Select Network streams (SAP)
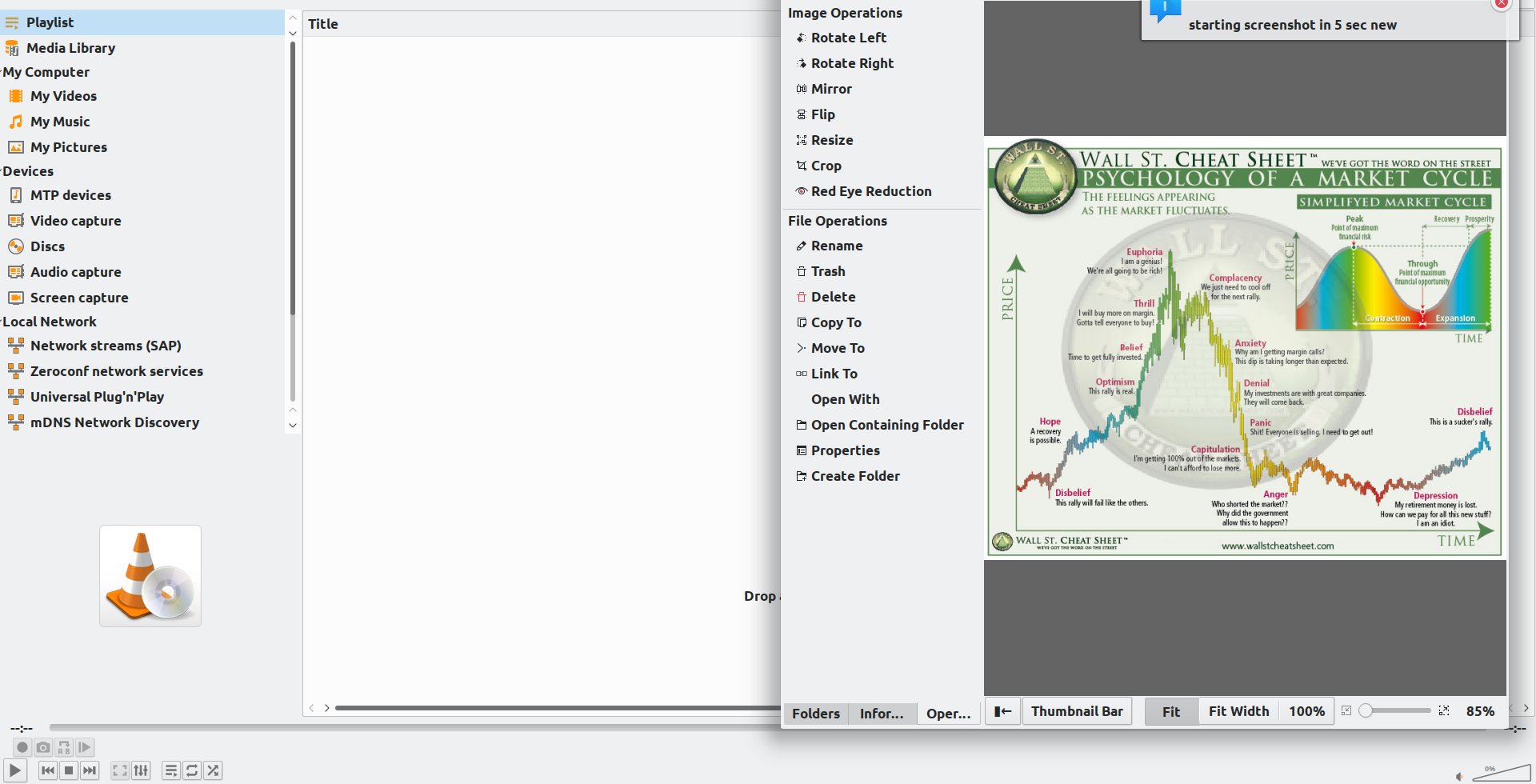The width and height of the screenshot is (1536, 784). 142,346
